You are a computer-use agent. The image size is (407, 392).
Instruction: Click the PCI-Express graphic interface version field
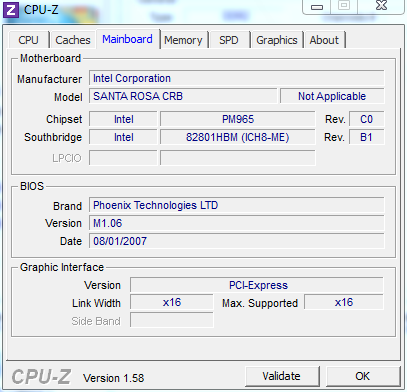[257, 285]
